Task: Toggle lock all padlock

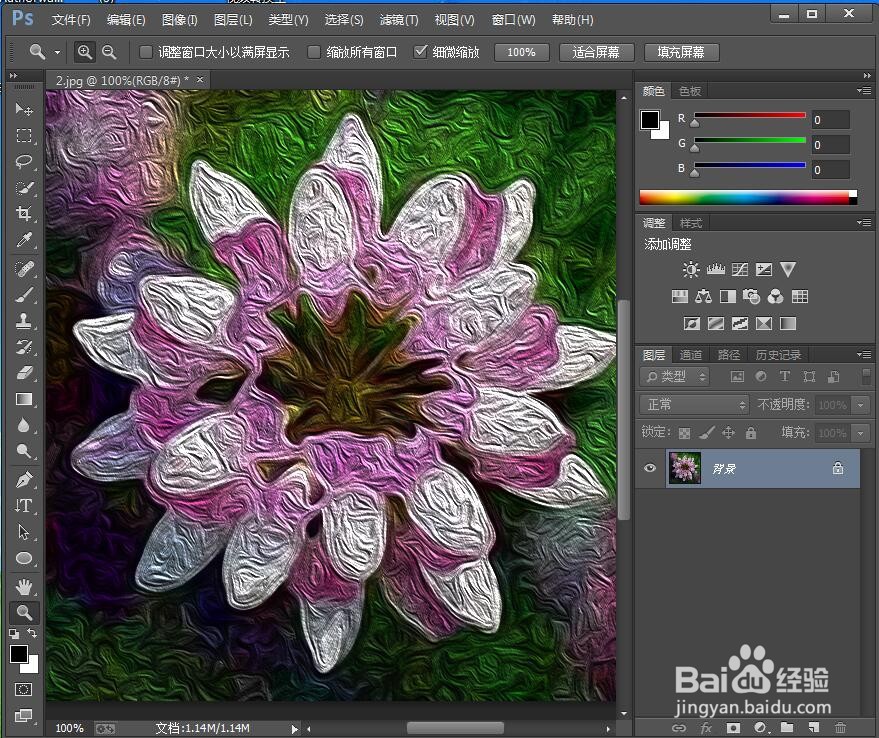Action: coord(751,432)
